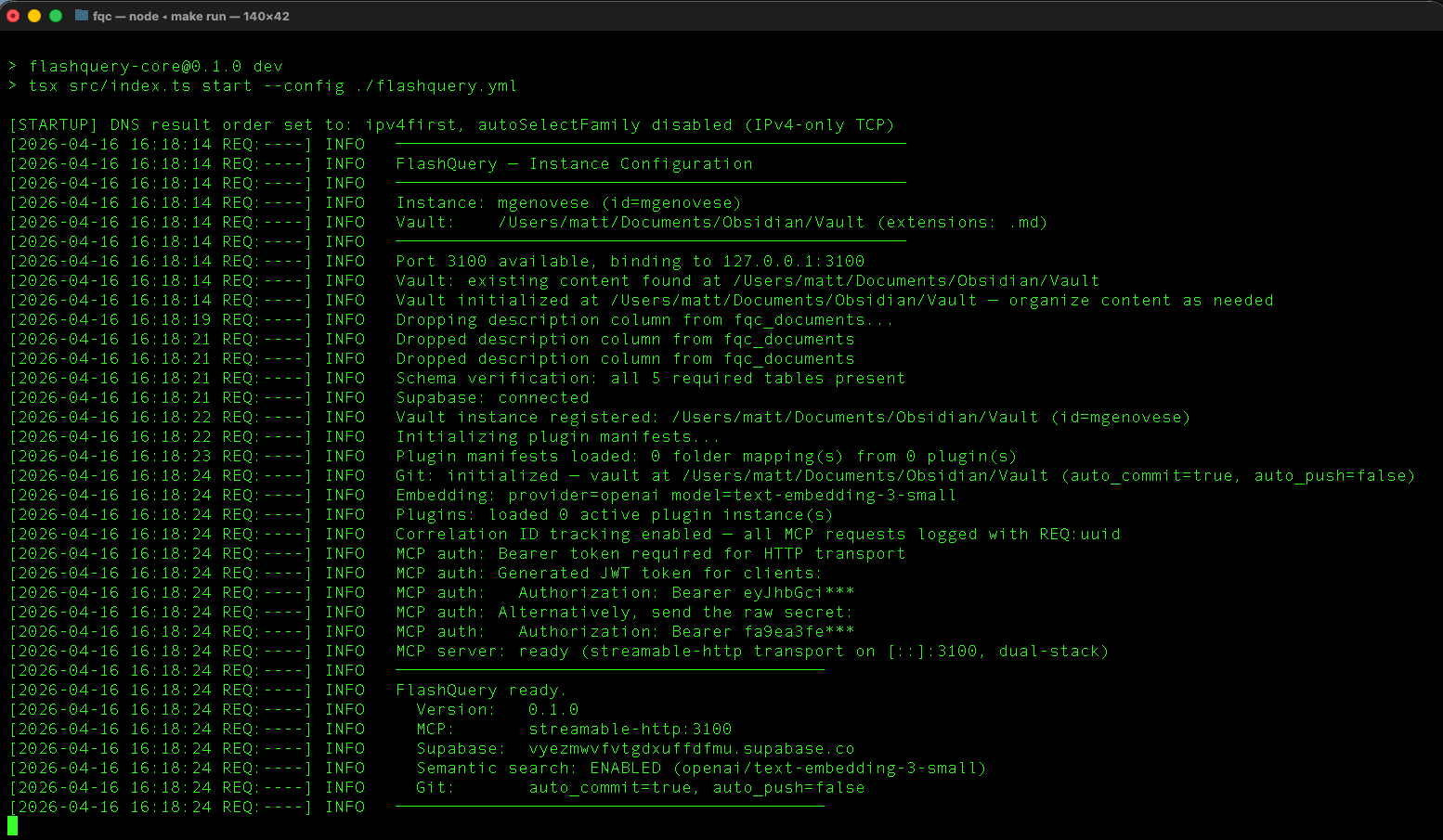The image size is (1443, 840).
Task: Click the folder proxy icon in title bar
Action: click(x=82, y=16)
